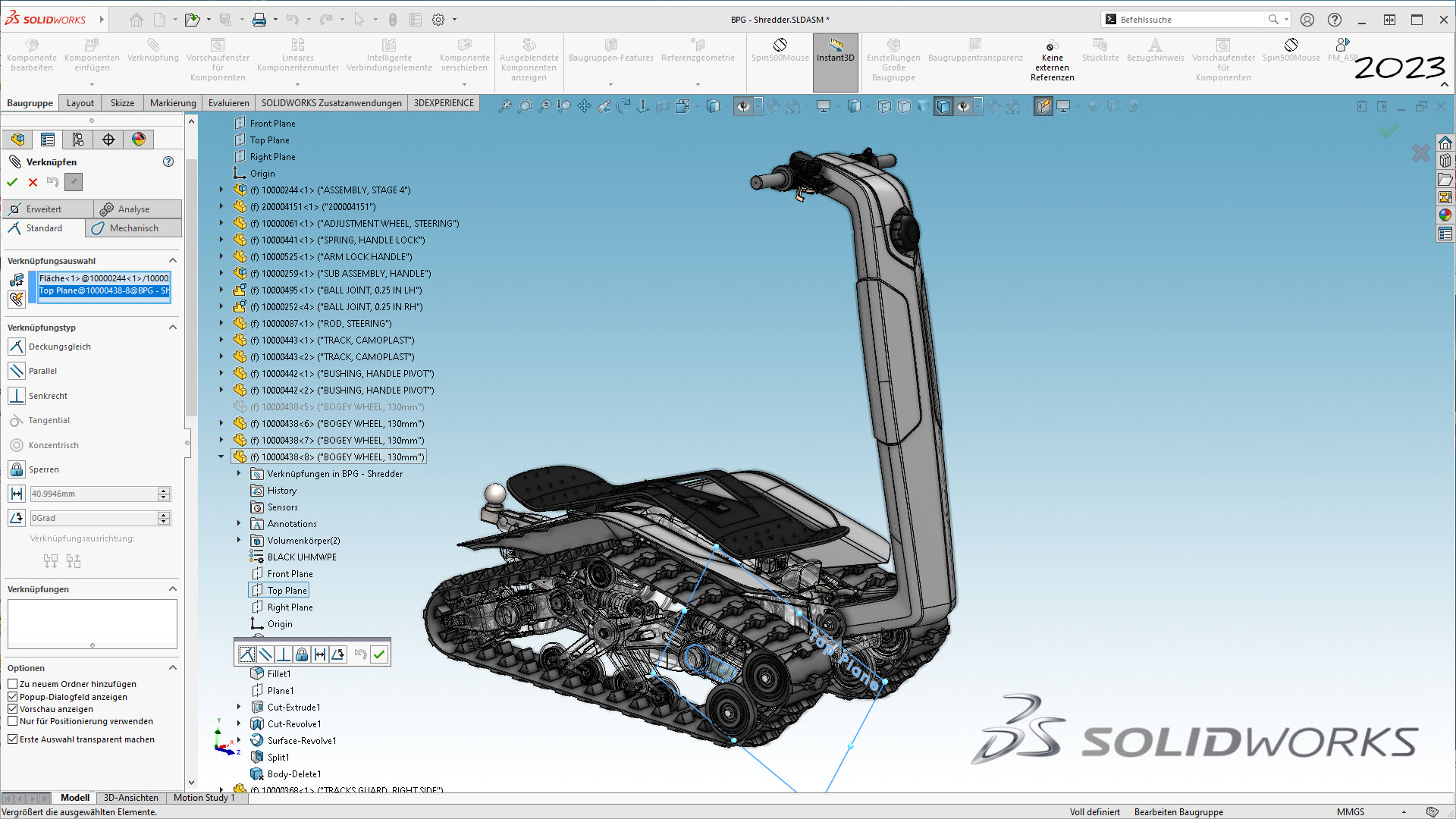Switch to the Layout ribbon tab
The image size is (1456, 819).
[x=80, y=103]
